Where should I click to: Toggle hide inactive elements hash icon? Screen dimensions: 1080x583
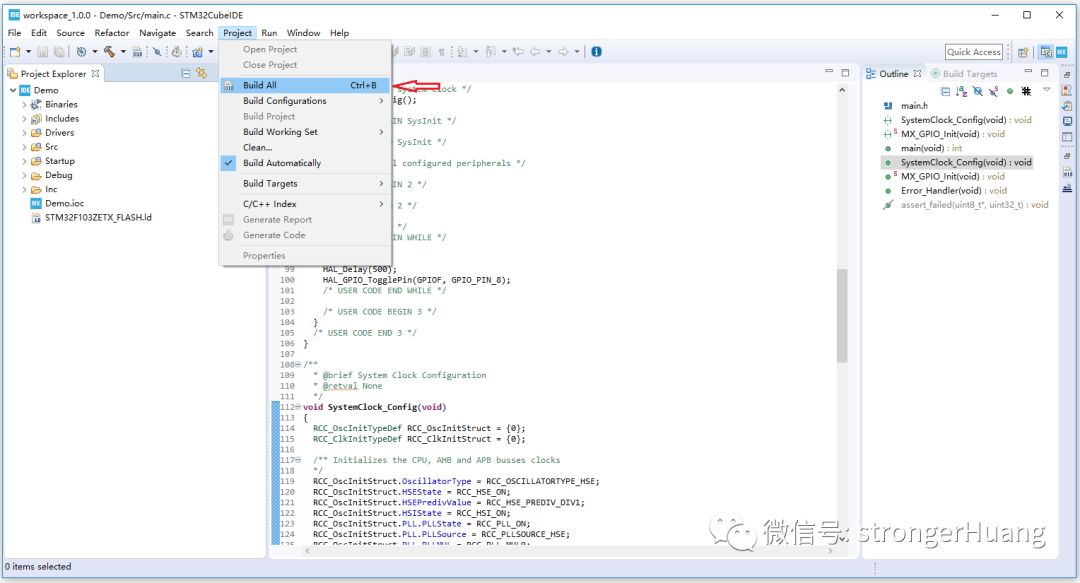[1026, 91]
